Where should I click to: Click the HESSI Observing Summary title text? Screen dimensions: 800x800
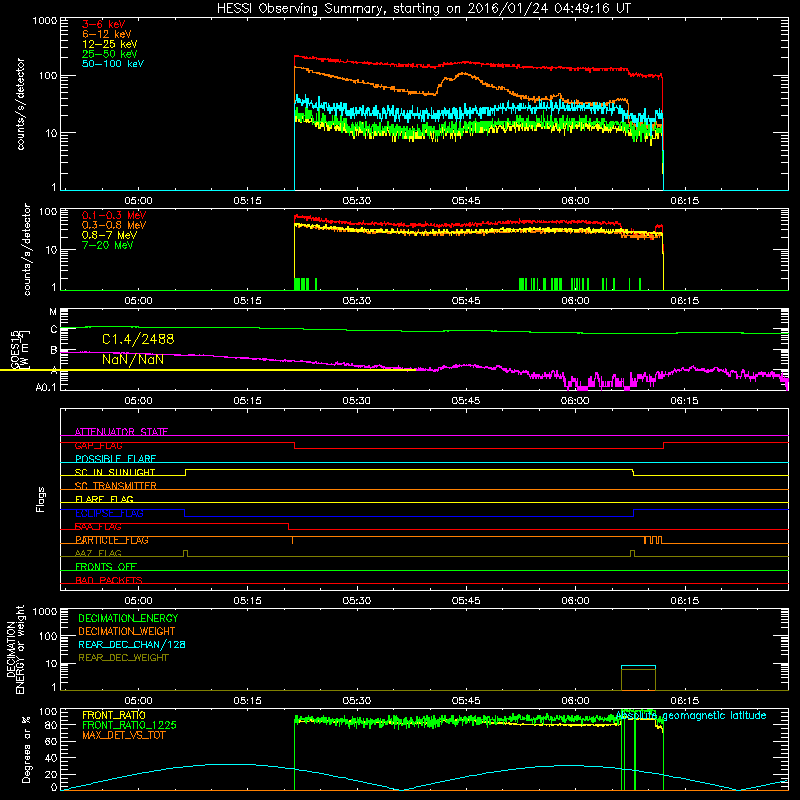pos(423,9)
